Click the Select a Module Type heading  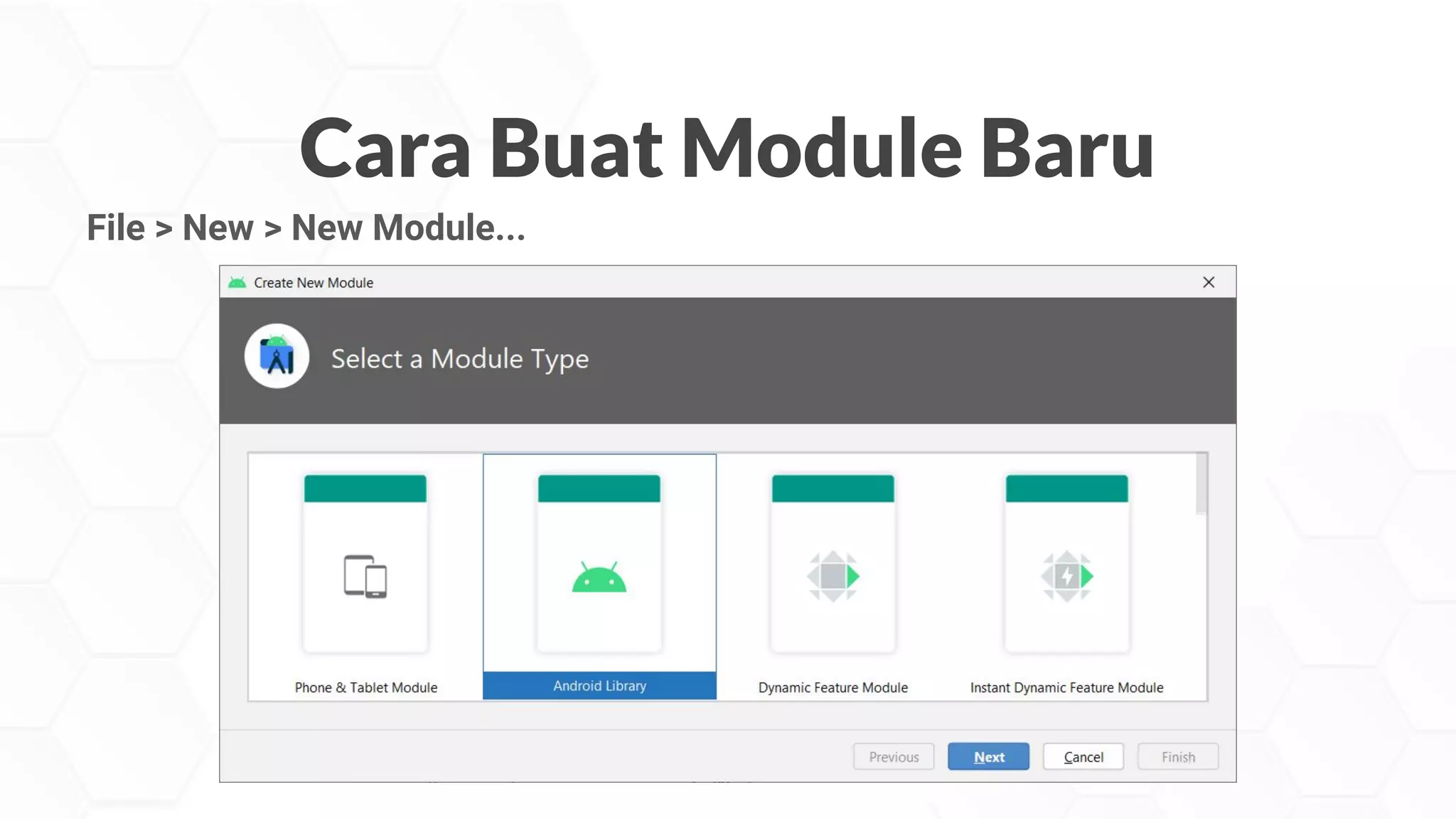[x=460, y=359]
